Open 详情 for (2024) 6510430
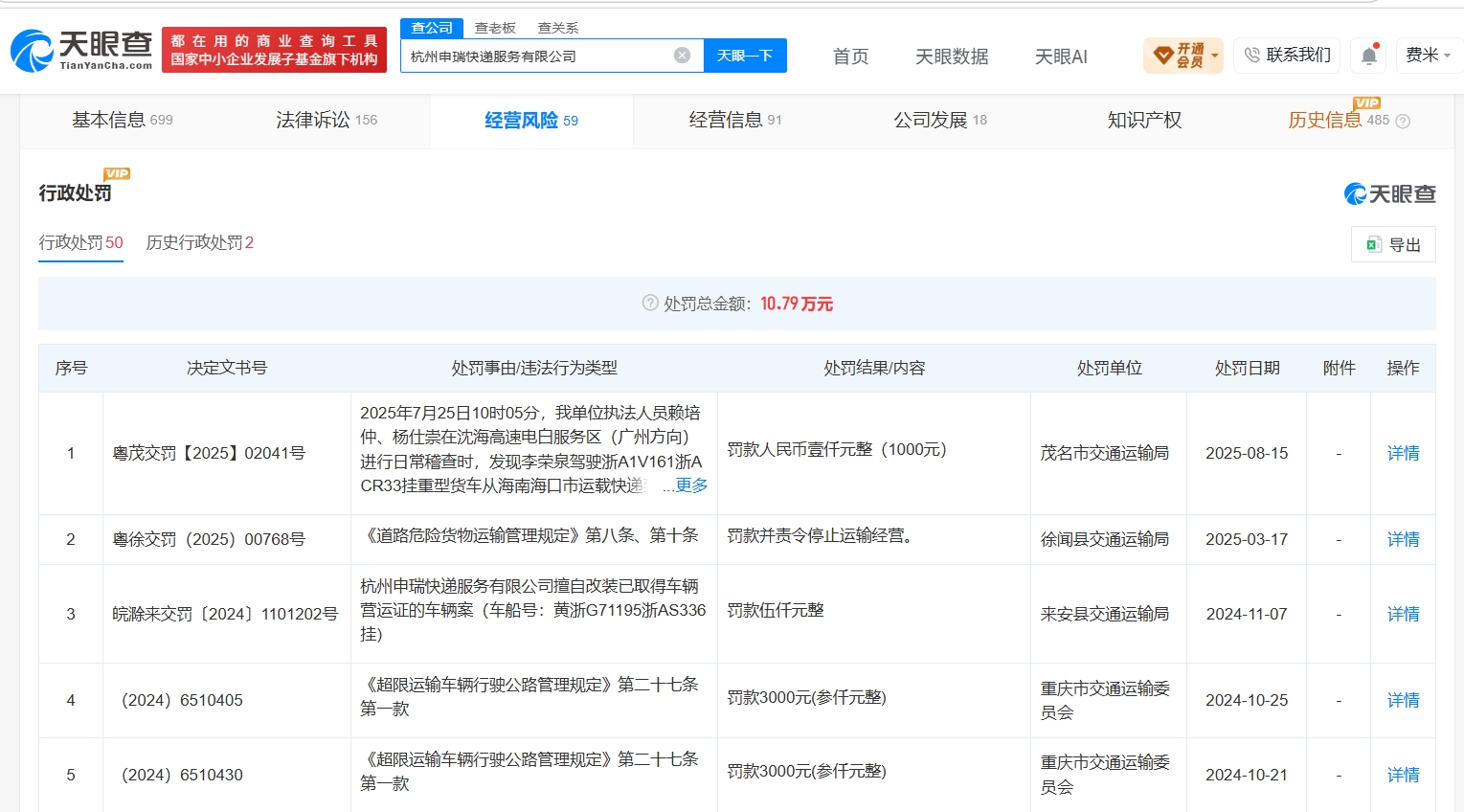 click(x=1403, y=775)
